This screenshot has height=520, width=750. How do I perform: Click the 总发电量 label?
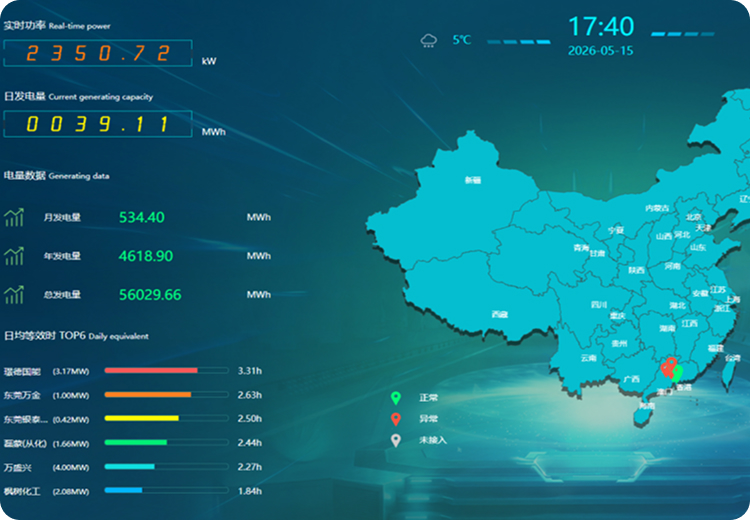click(x=62, y=295)
